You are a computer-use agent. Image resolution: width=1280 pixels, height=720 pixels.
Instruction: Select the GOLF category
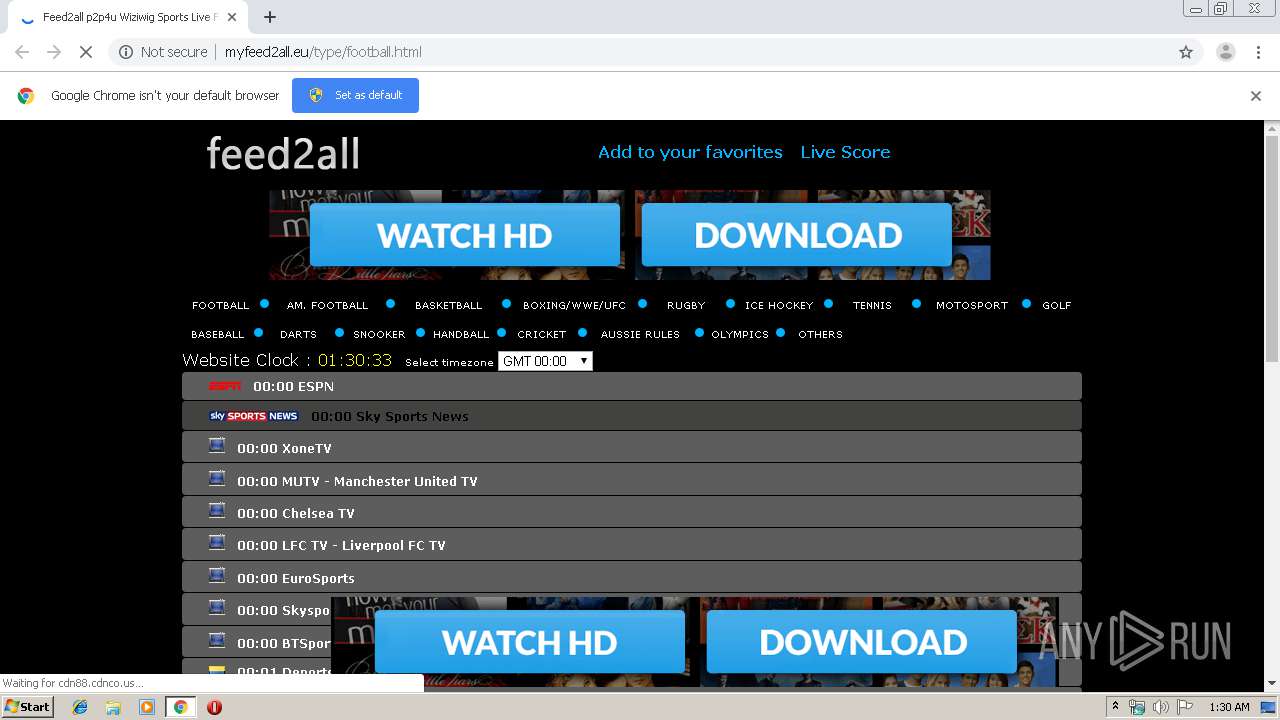pos(1056,305)
